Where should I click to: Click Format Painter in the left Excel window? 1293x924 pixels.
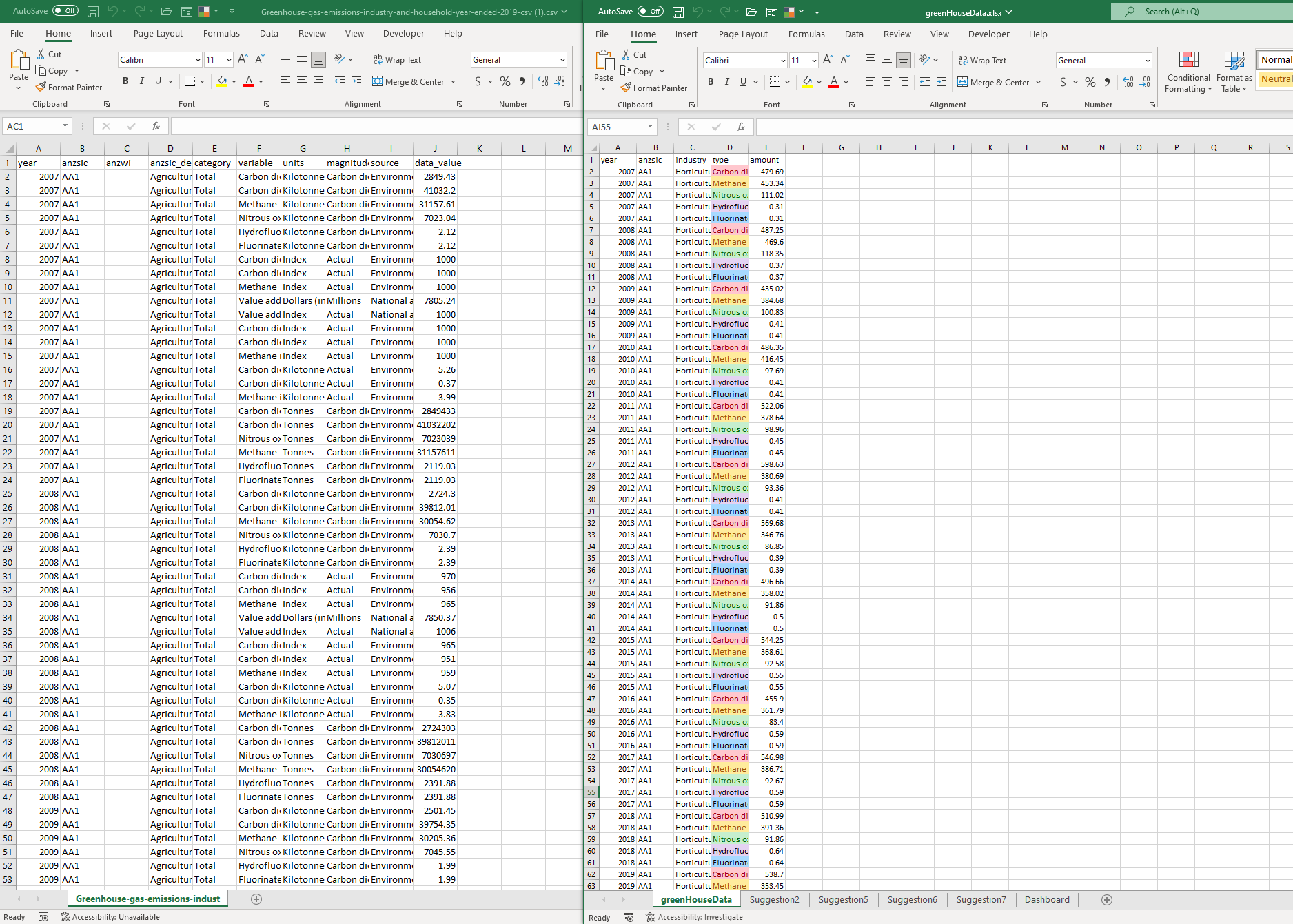(x=69, y=88)
